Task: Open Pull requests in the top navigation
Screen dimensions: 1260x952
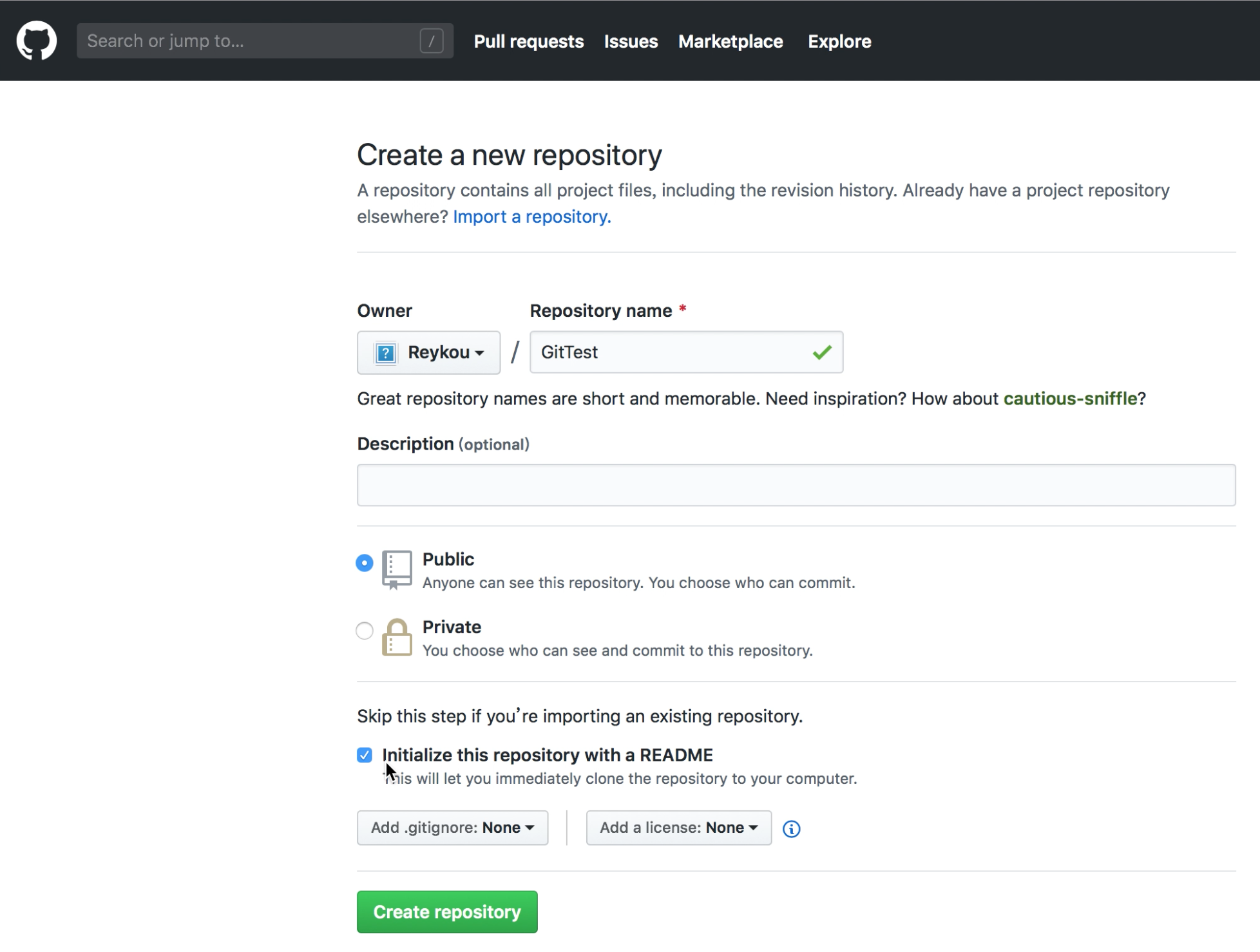Action: (x=529, y=41)
